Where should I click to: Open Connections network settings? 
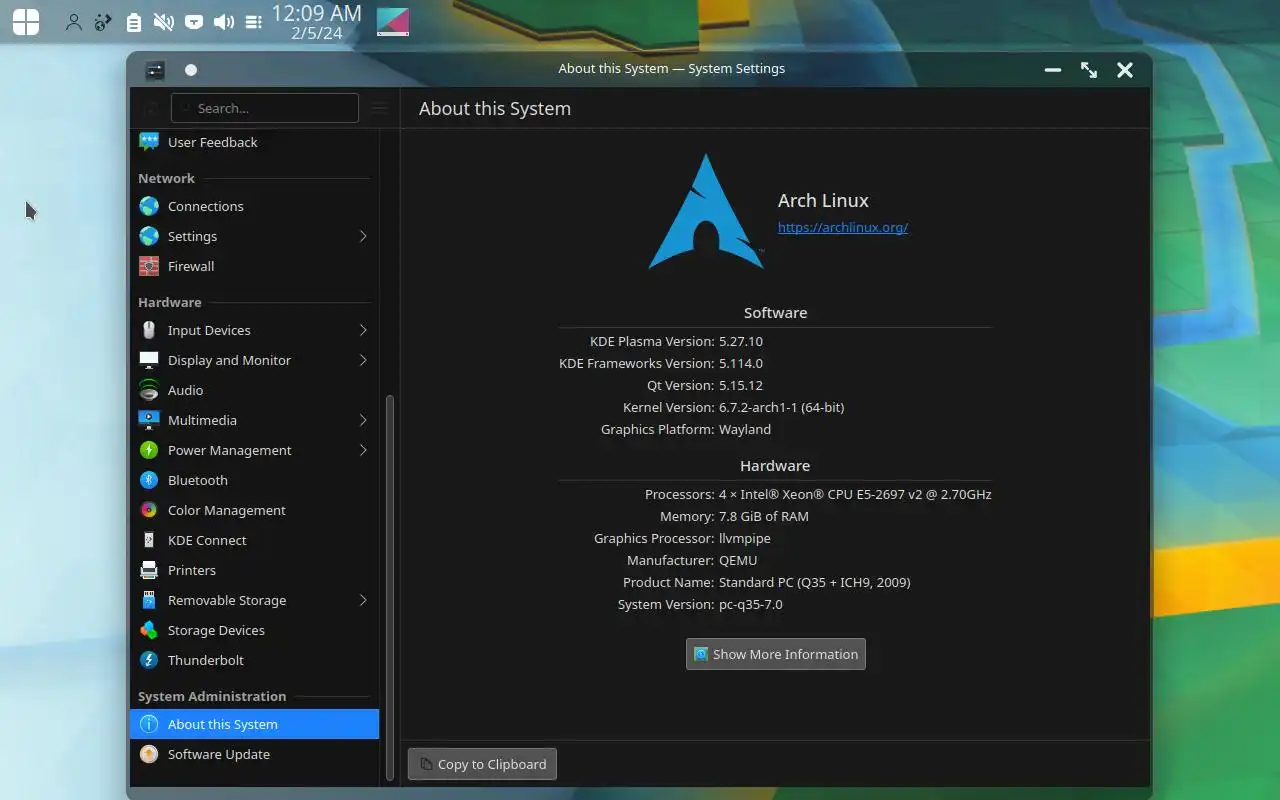pos(254,206)
